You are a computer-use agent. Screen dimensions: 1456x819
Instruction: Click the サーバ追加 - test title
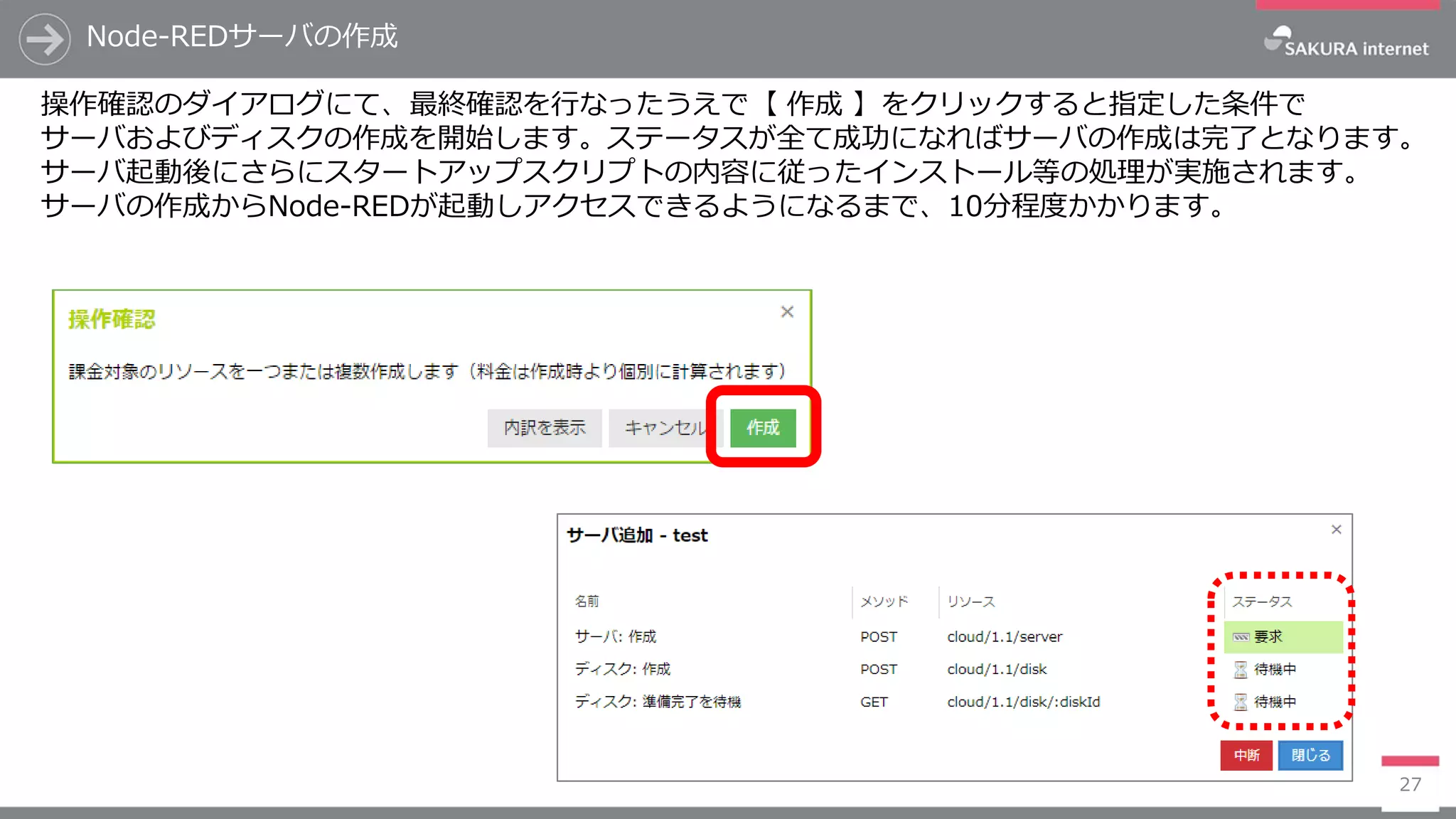[x=637, y=535]
